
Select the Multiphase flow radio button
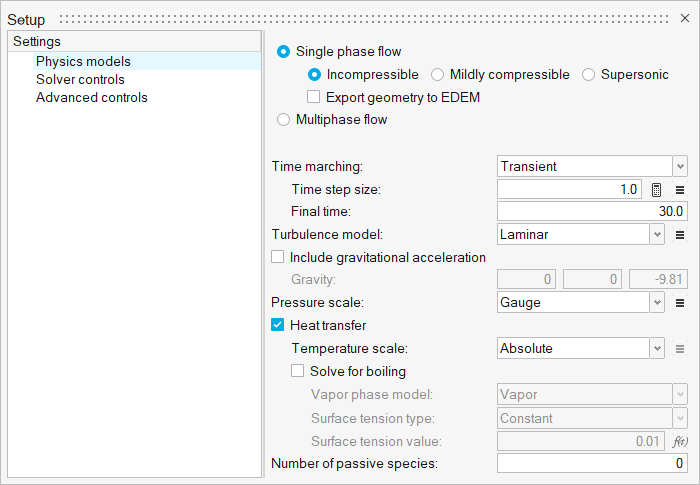point(284,119)
